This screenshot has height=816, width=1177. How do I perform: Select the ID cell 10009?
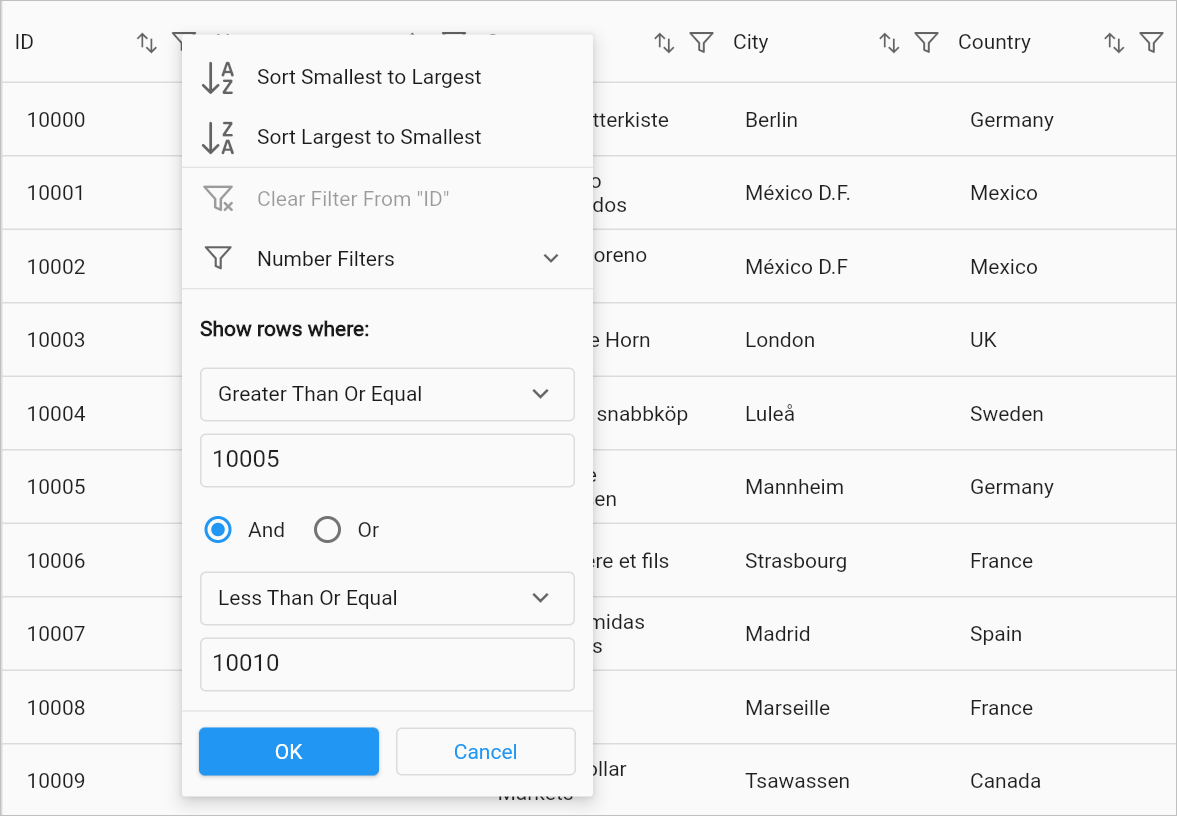56,781
